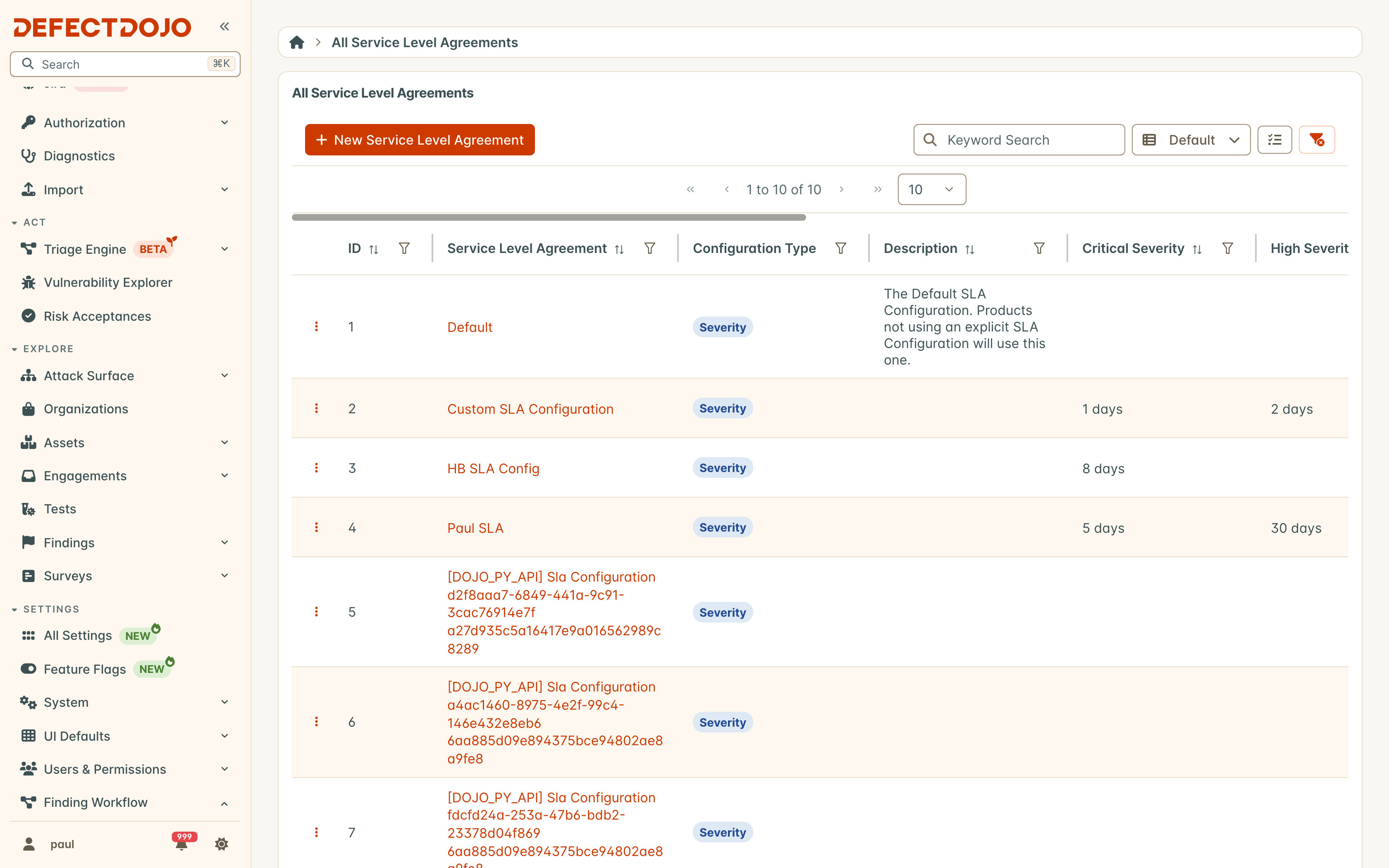Filter the Critical Severity column

[1228, 248]
